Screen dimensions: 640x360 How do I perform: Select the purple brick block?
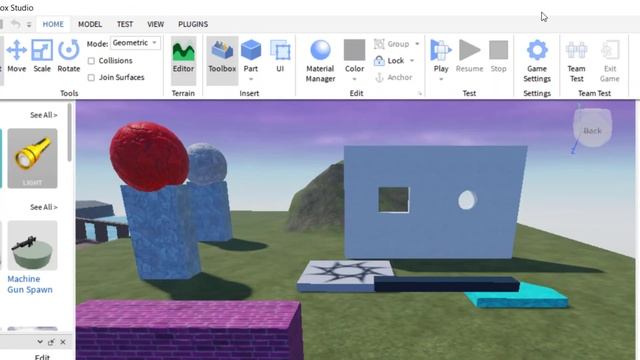tap(188, 330)
